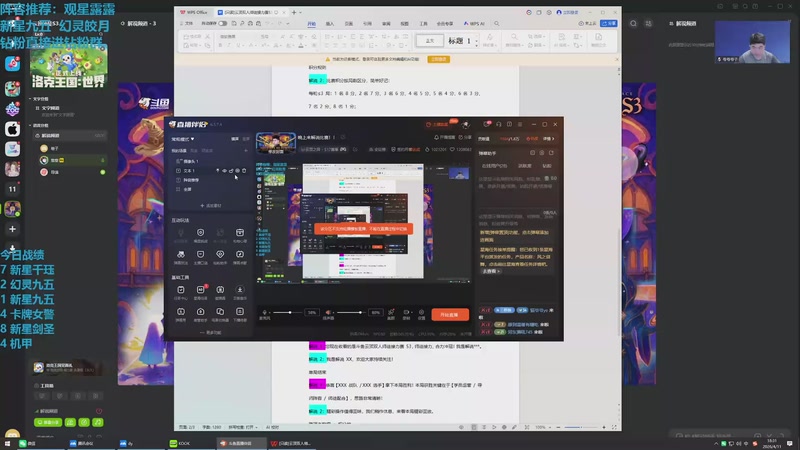Collapse 语音分组 category in KOOK
Image resolution: width=800 pixels, height=450 pixels.
pyautogui.click(x=40, y=126)
